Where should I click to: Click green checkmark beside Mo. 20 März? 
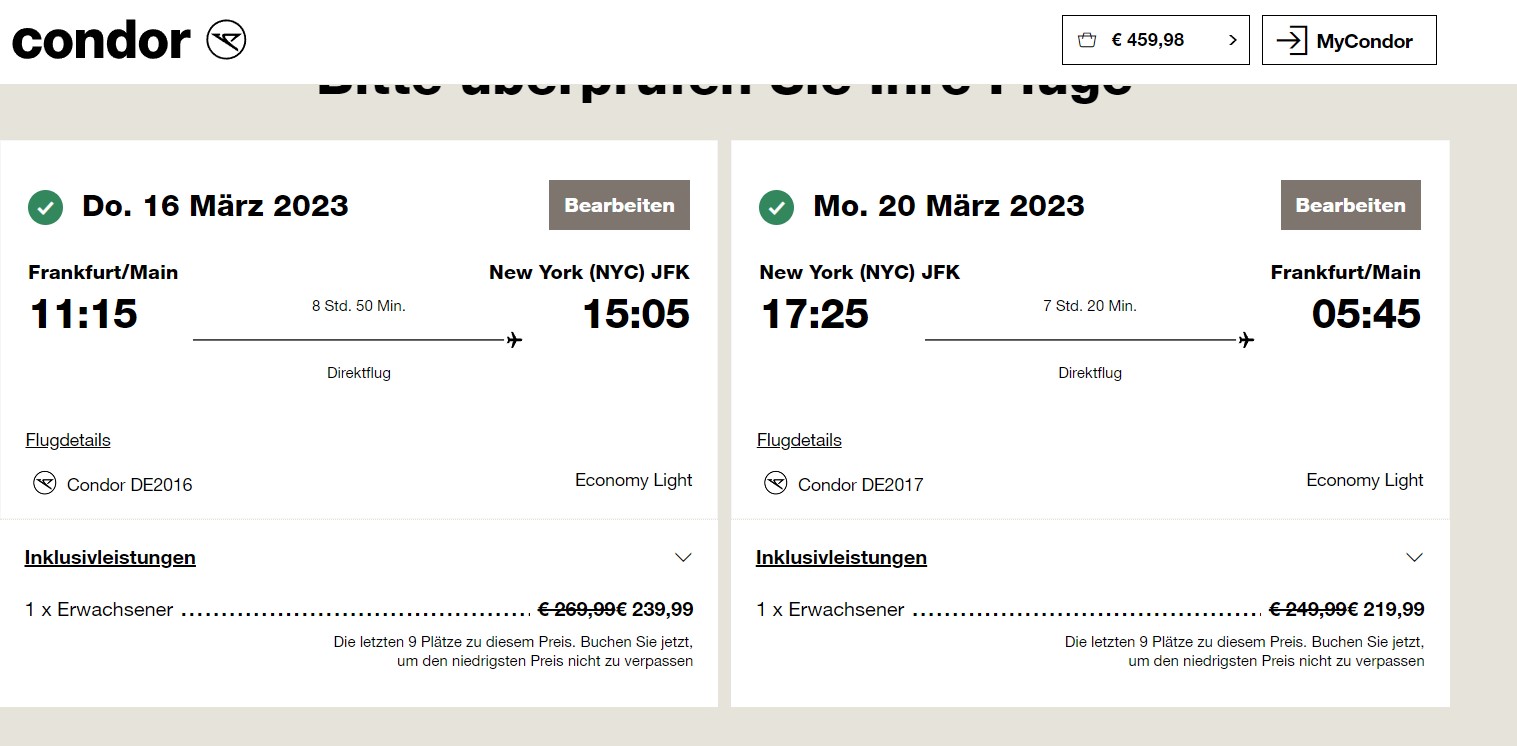(x=777, y=208)
